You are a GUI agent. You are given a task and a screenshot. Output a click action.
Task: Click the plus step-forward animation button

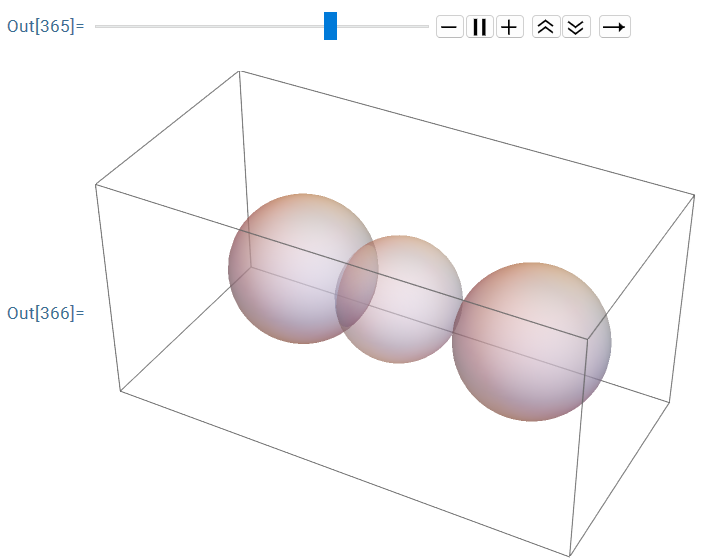click(x=510, y=27)
